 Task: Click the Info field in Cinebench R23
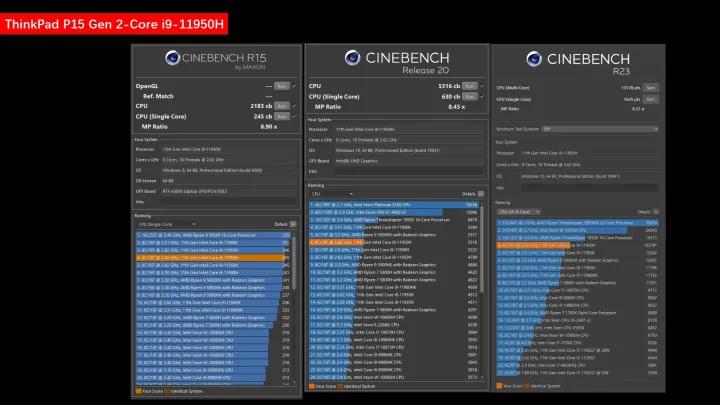590,188
